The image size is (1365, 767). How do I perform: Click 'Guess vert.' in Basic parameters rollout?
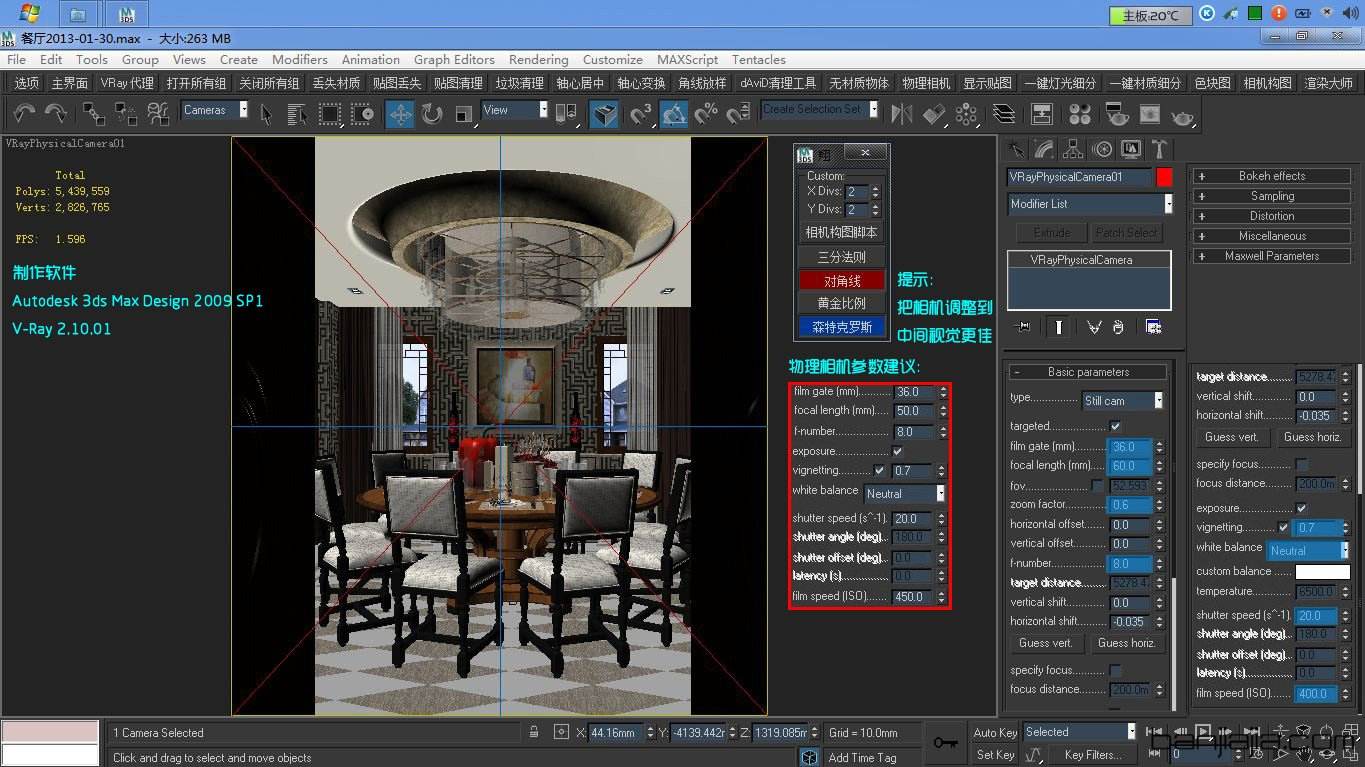pyautogui.click(x=1046, y=643)
